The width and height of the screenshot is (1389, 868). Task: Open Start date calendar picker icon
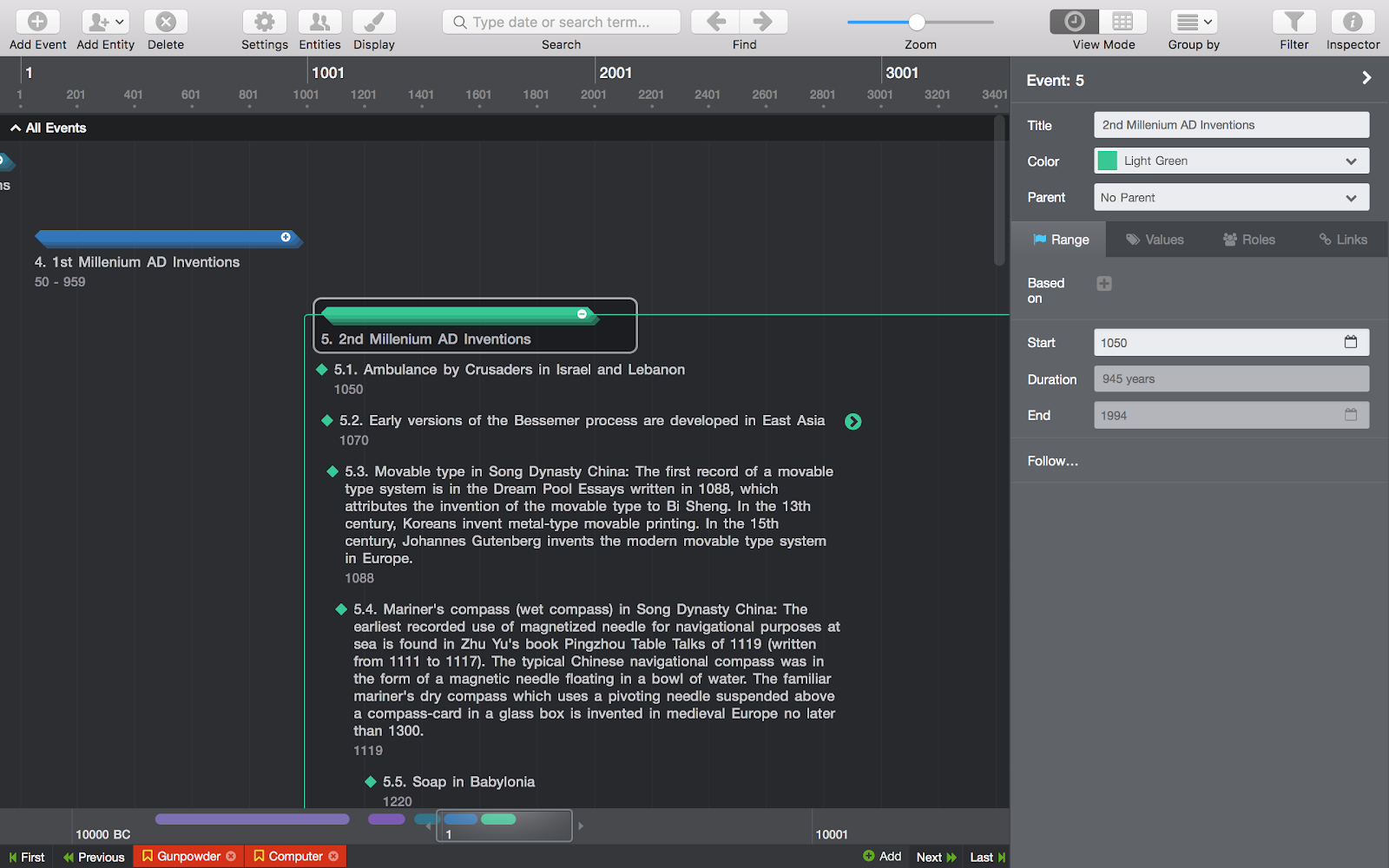click(1351, 342)
